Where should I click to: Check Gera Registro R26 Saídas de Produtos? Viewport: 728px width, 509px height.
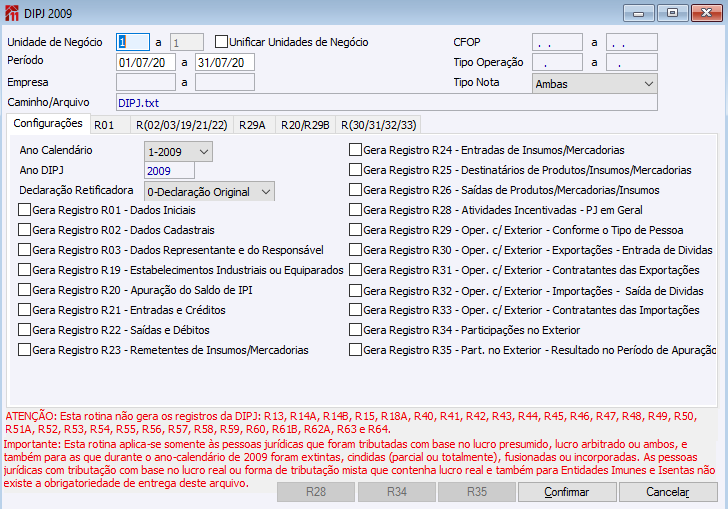[x=355, y=189]
